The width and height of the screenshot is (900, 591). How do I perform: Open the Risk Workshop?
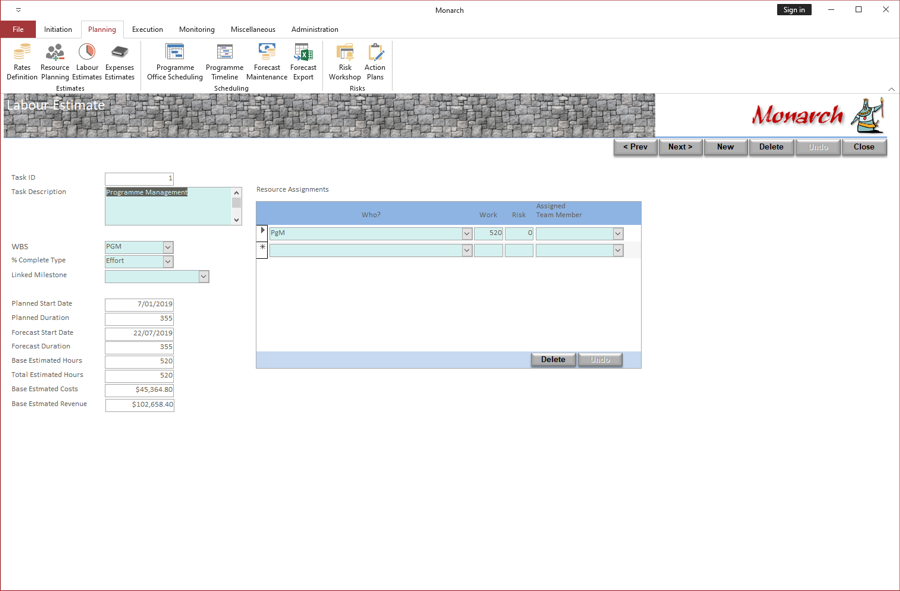(x=345, y=62)
